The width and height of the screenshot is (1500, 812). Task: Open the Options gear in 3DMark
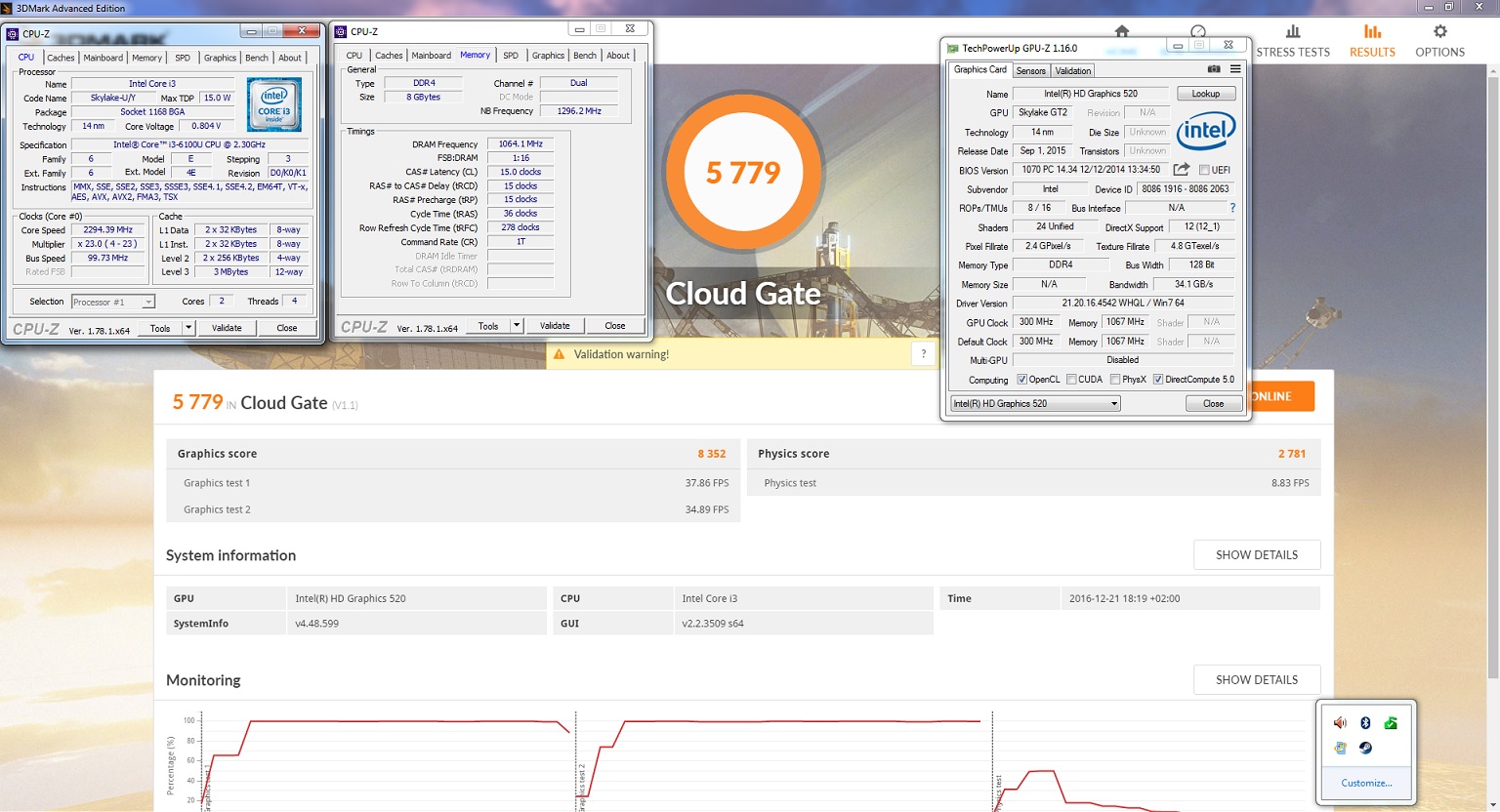pyautogui.click(x=1439, y=41)
